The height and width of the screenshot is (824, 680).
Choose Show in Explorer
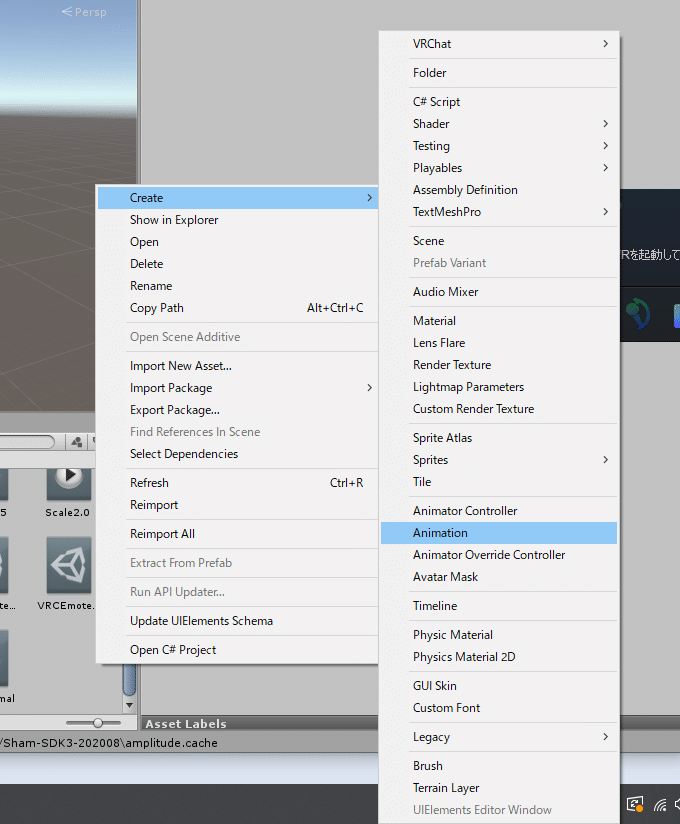pyautogui.click(x=238, y=220)
